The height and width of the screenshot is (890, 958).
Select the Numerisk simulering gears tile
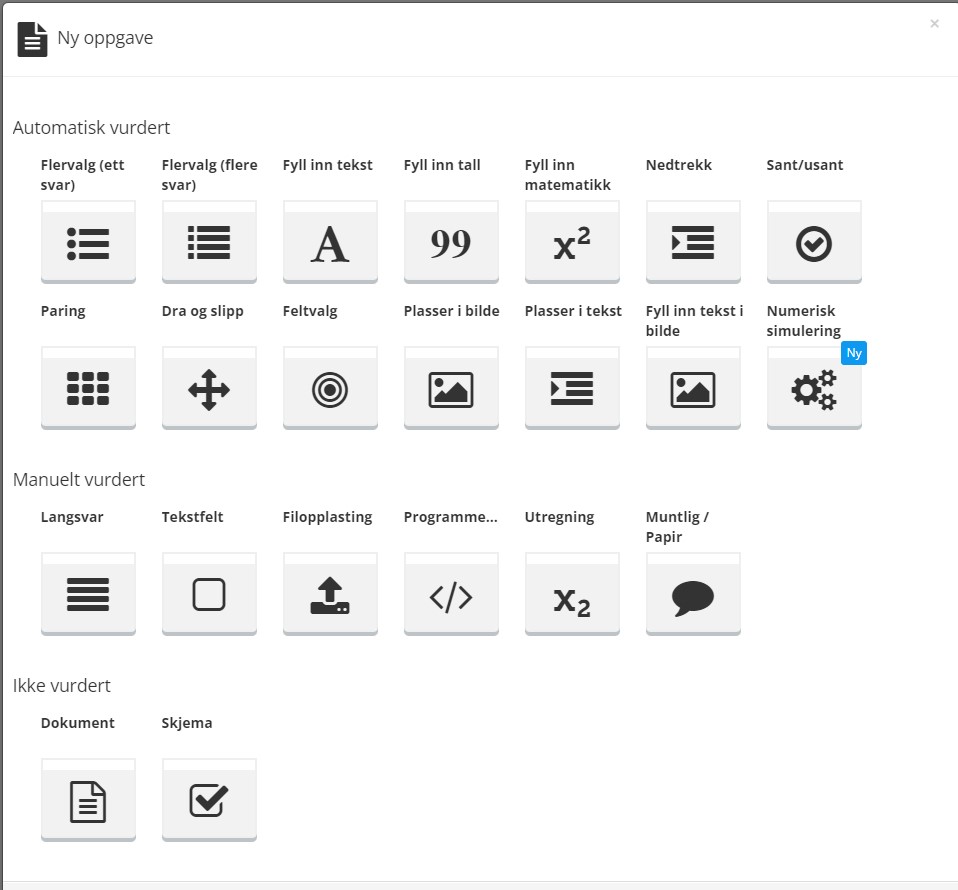click(x=814, y=388)
